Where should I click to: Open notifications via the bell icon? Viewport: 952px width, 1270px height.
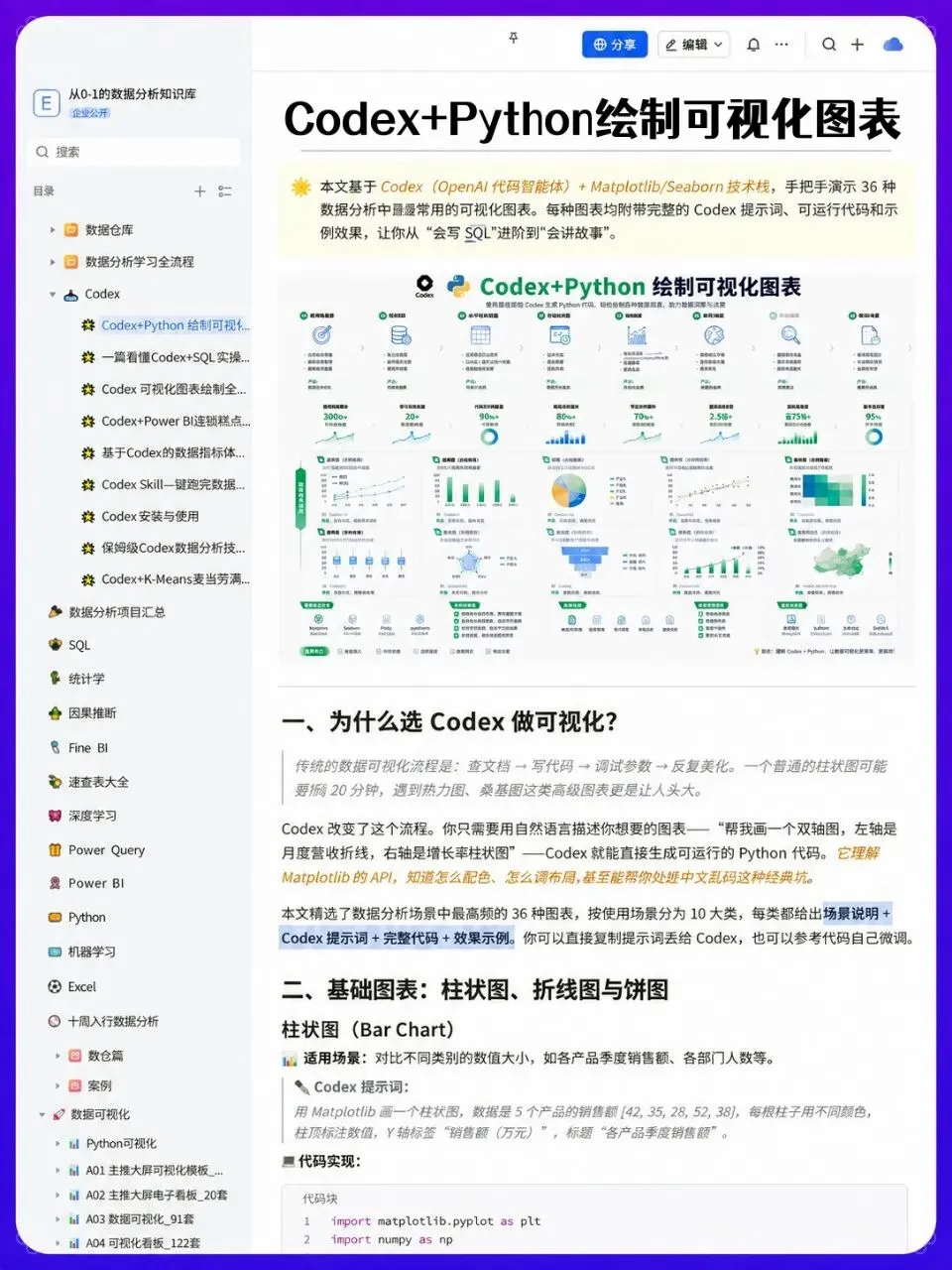(x=753, y=45)
